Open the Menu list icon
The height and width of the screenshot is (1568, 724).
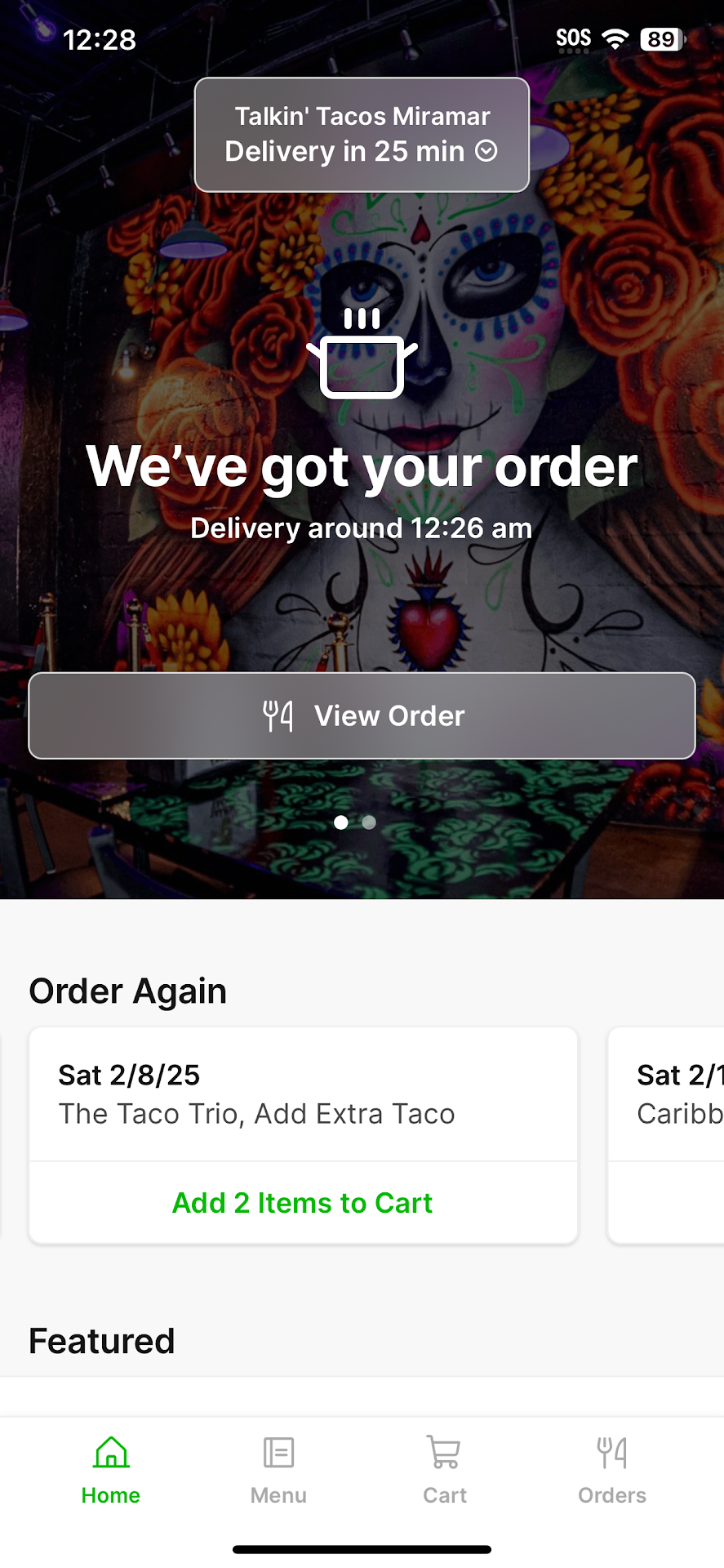click(278, 1452)
